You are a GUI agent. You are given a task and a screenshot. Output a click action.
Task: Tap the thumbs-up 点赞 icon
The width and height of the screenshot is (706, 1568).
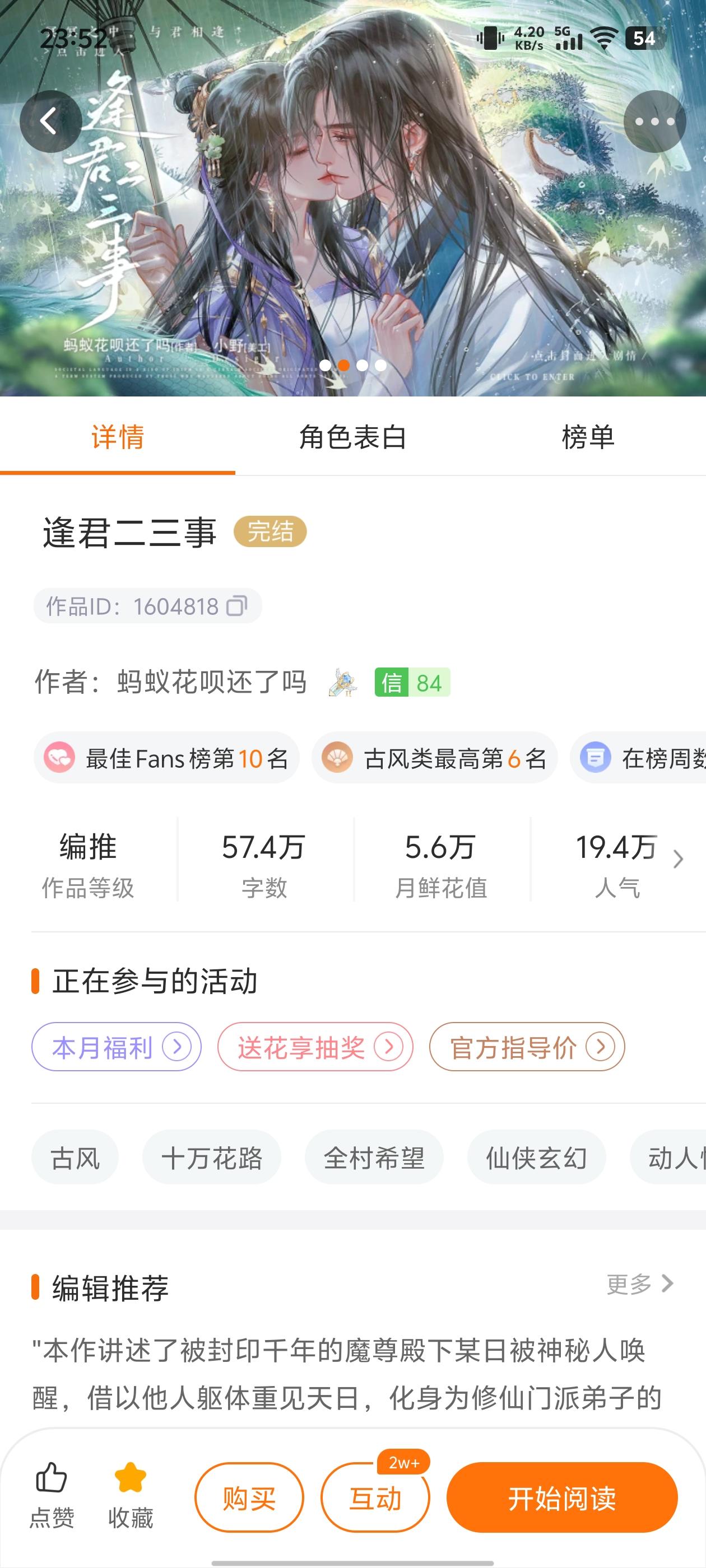click(52, 1478)
